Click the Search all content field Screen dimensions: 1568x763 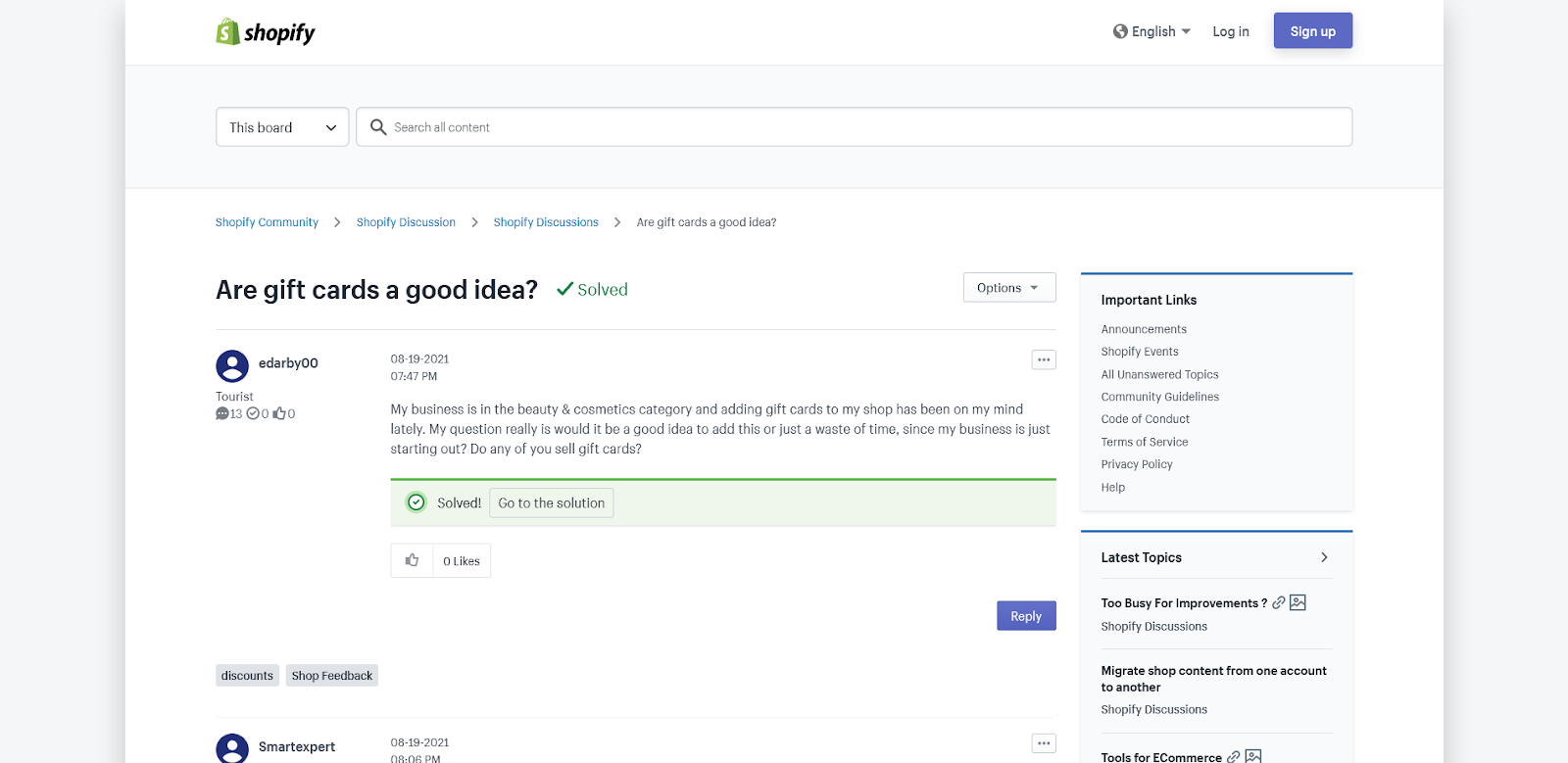[x=862, y=127]
